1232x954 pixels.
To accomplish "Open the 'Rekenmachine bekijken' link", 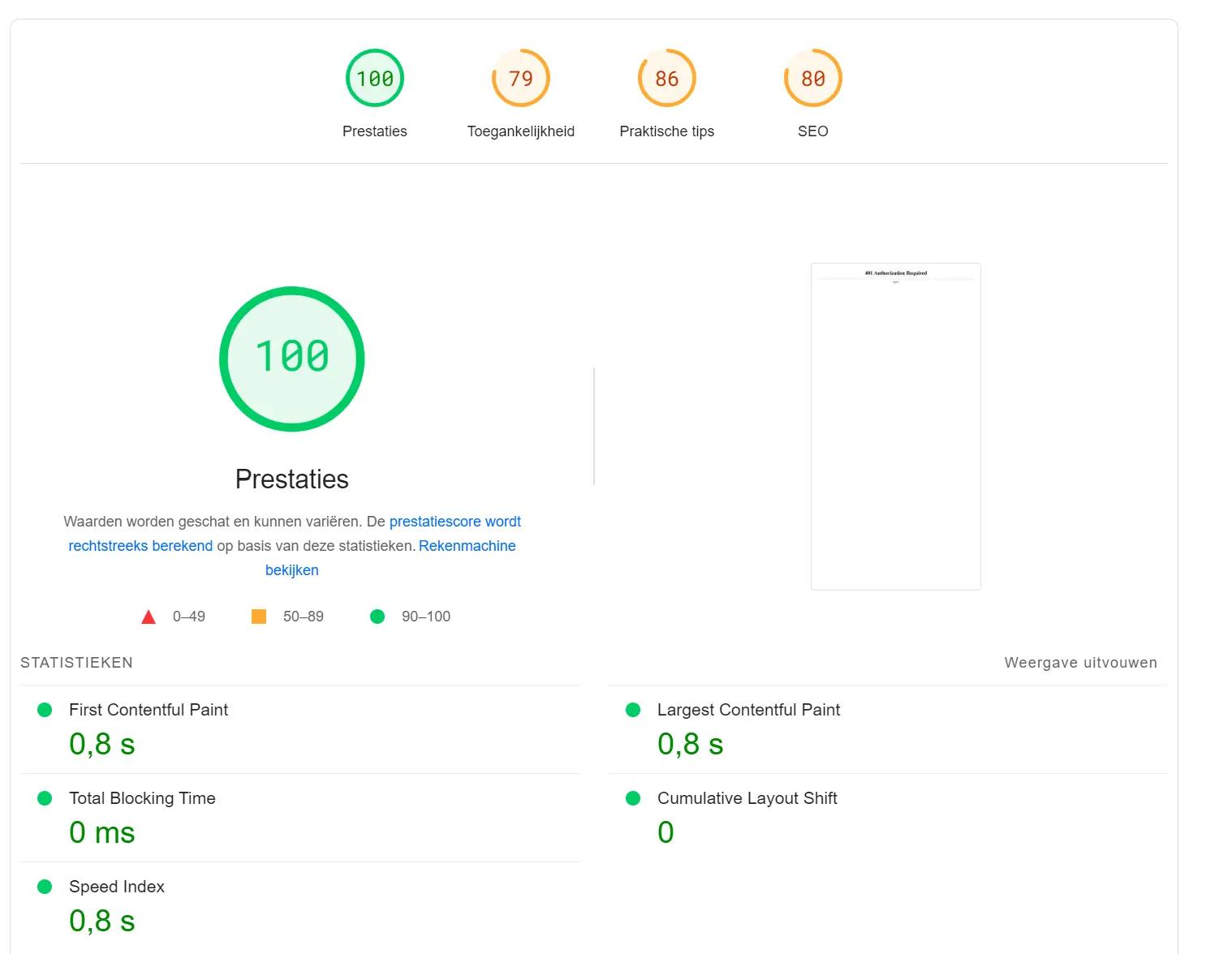I will tap(467, 546).
